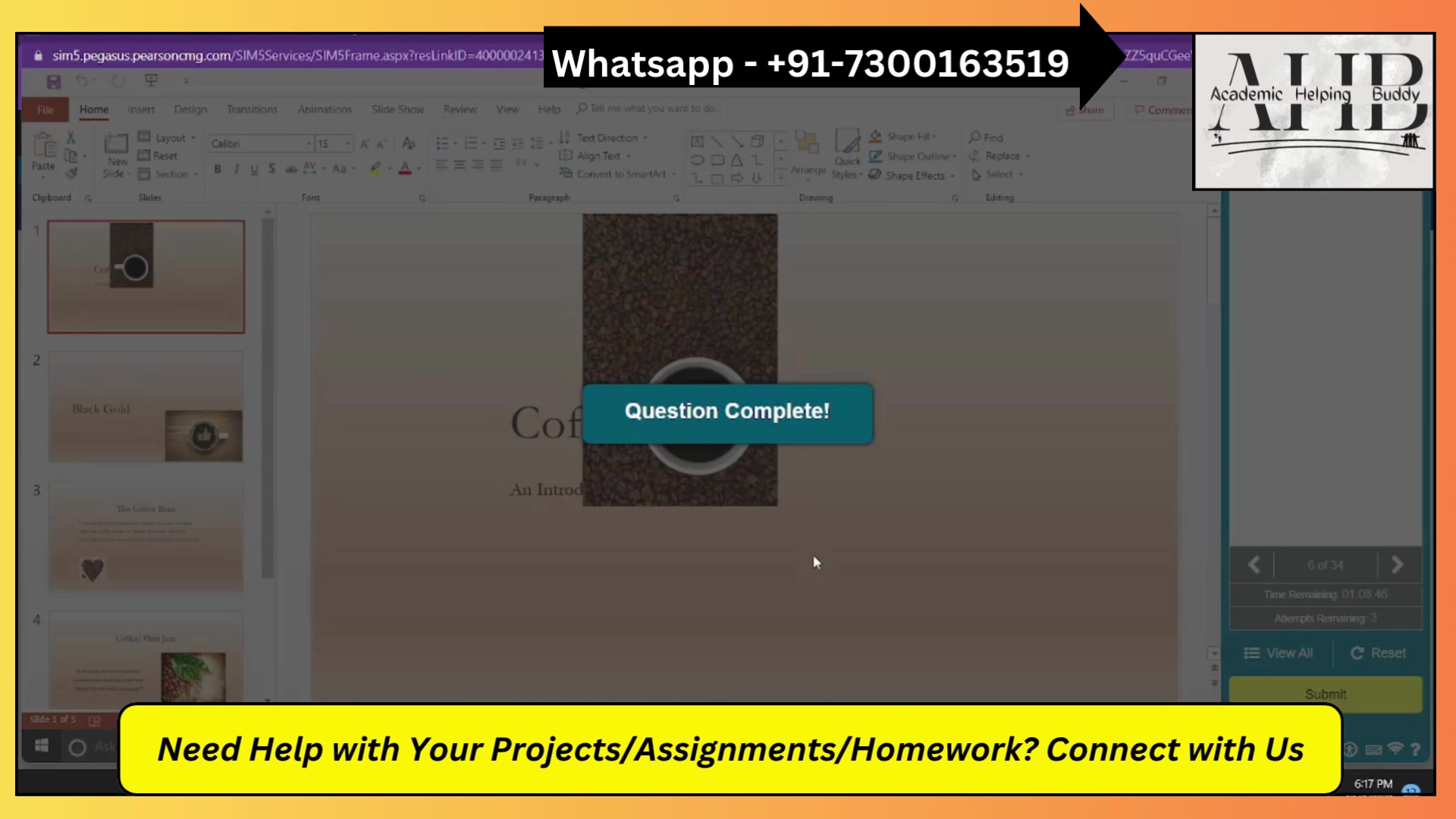Image resolution: width=1456 pixels, height=819 pixels.
Task: Expand the Layout dropdown
Action: [167, 137]
